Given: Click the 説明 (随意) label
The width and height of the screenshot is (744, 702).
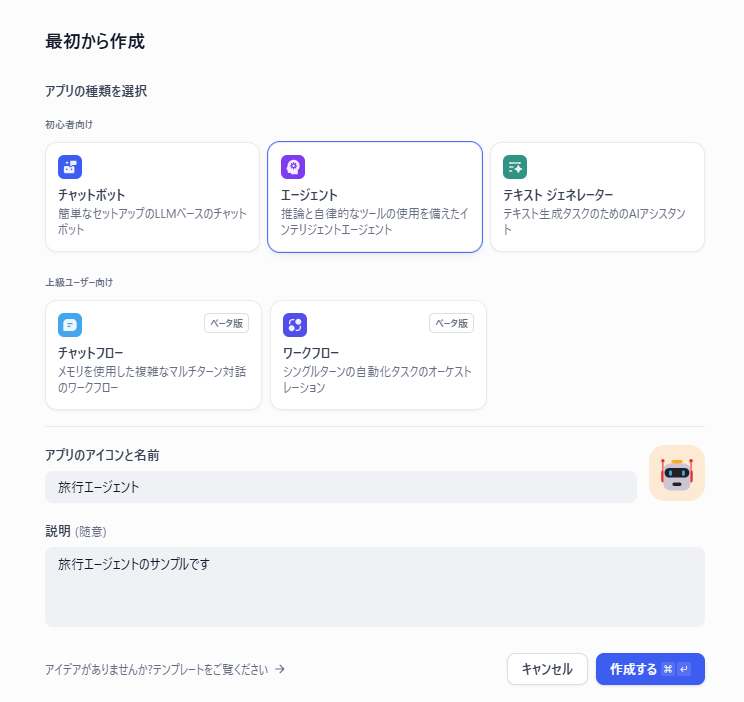Looking at the screenshot, I should coord(75,531).
